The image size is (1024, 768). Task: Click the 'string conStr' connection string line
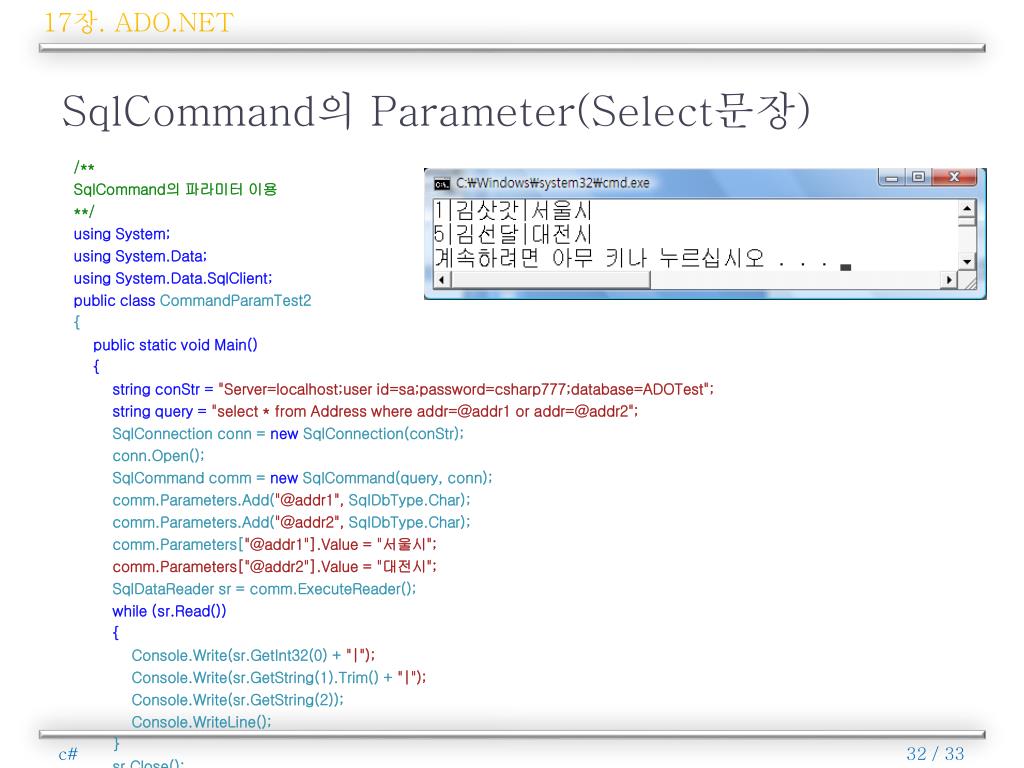(413, 389)
